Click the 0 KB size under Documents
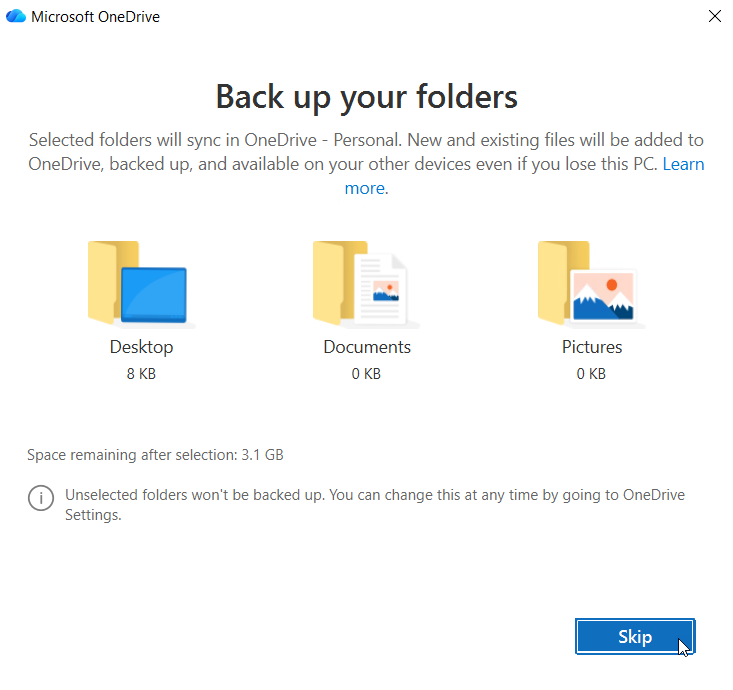The height and width of the screenshot is (690, 733). point(366,375)
